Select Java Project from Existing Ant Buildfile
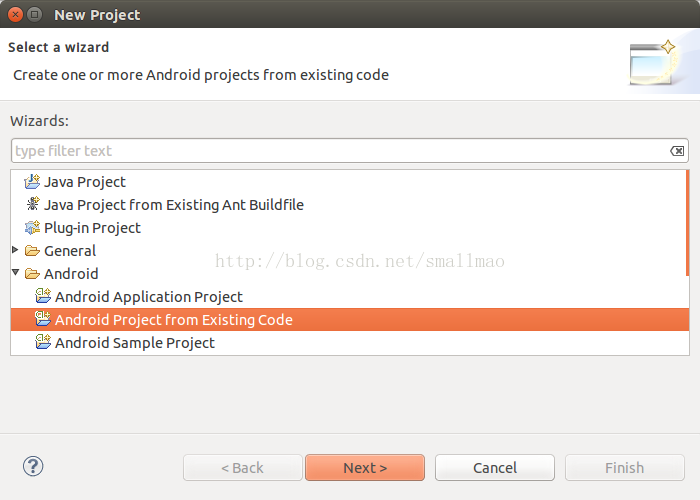Image resolution: width=700 pixels, height=500 pixels. pyautogui.click(x=174, y=205)
